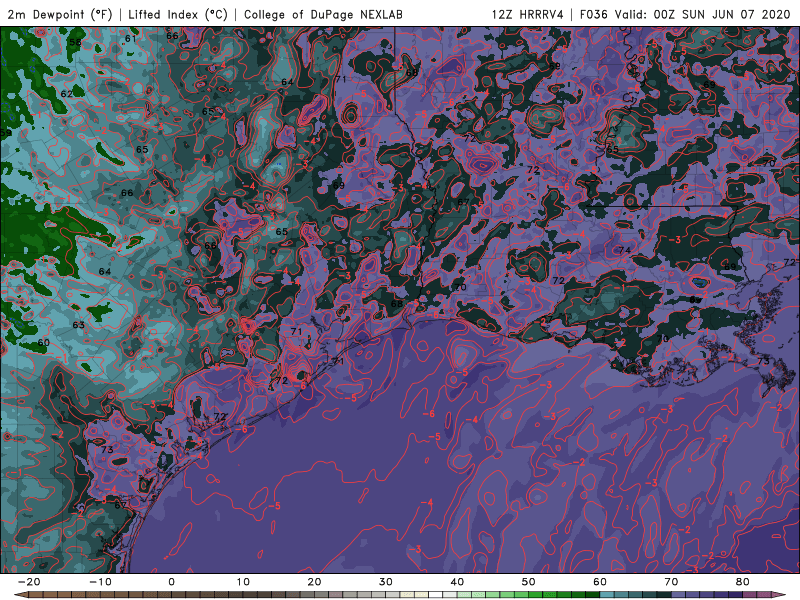Click the "58" dewpoint value on the map
This screenshot has height=600, width=800.
(x=76, y=42)
